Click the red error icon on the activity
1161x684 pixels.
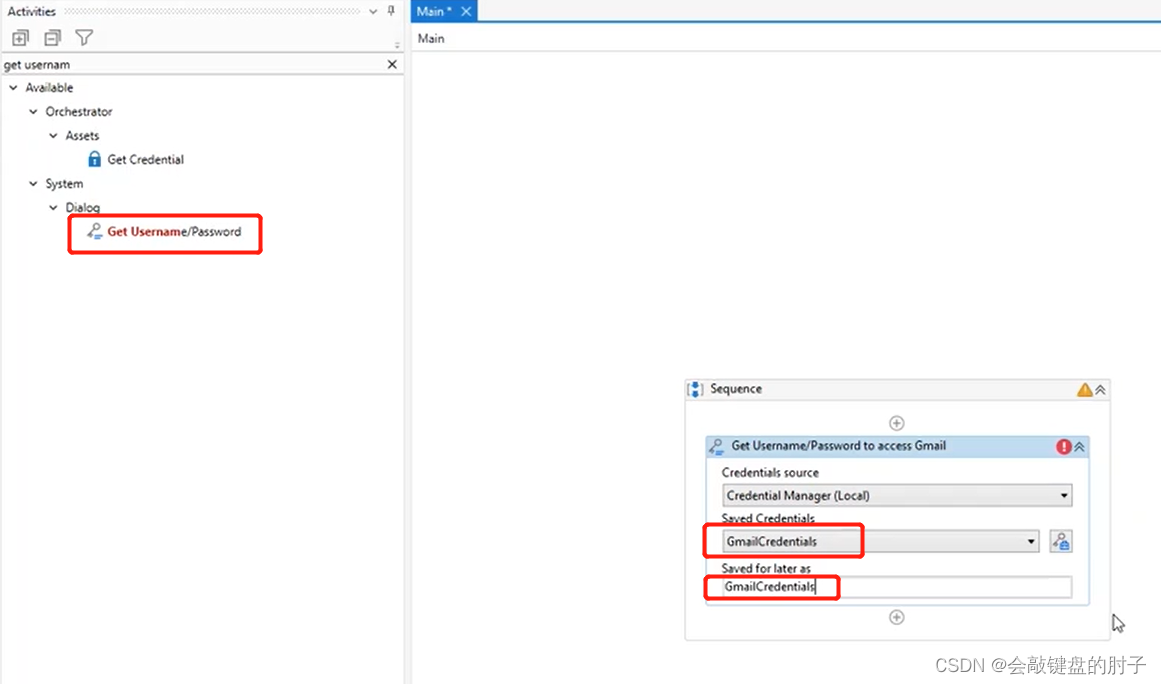coord(1064,446)
